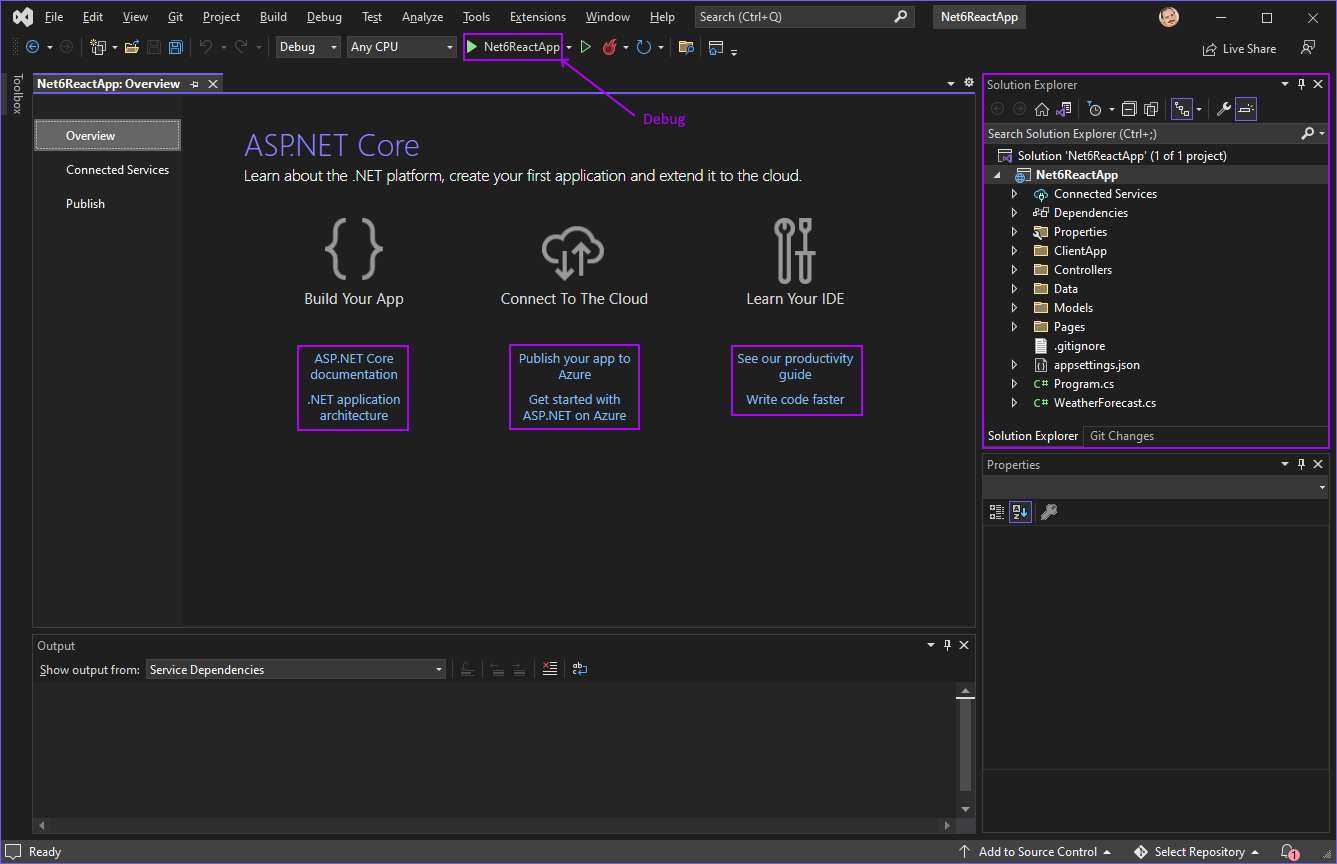Pin the Net6ReactApp Overview tab
Image resolution: width=1337 pixels, height=864 pixels.
(x=194, y=84)
